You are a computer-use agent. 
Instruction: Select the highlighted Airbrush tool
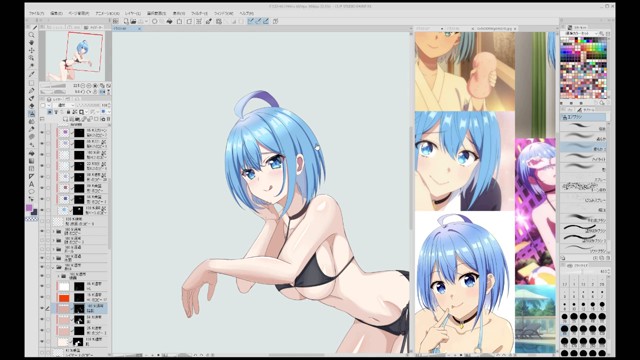point(31,114)
